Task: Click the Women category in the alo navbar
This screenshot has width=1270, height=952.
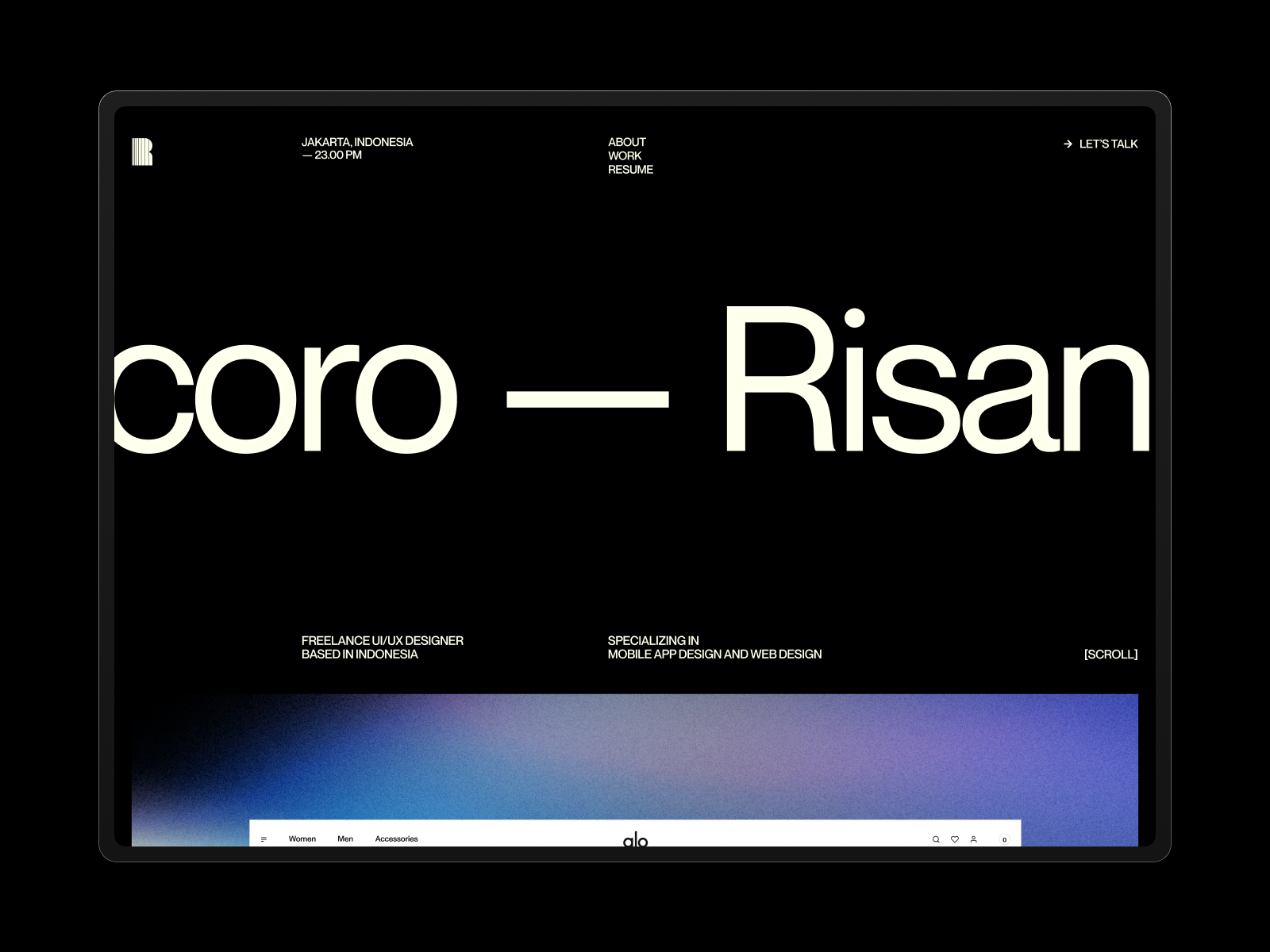Action: (302, 839)
